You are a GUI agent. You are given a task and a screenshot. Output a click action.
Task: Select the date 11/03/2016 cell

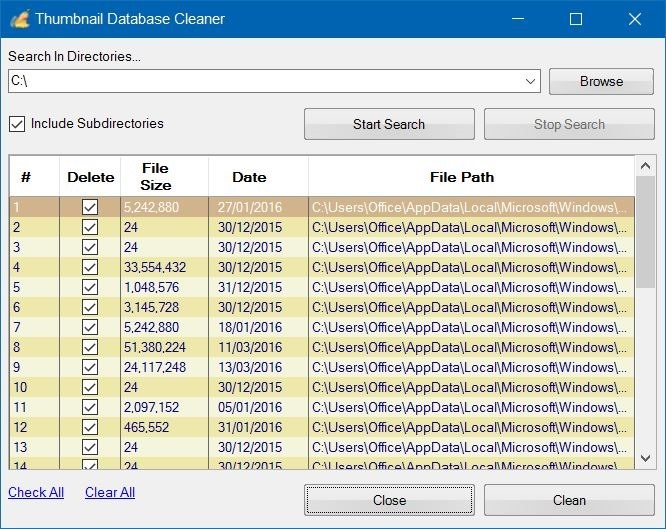(258, 347)
